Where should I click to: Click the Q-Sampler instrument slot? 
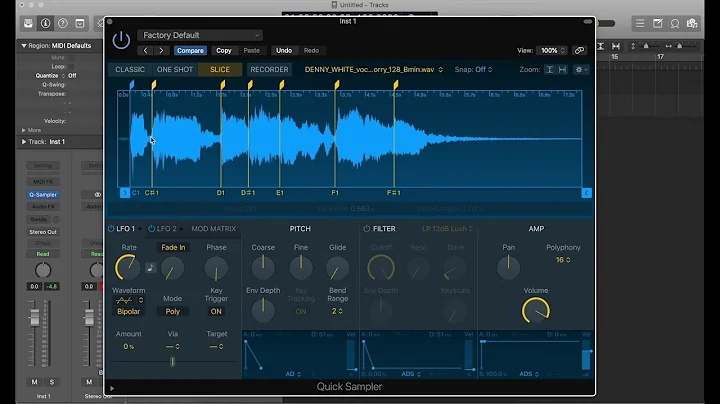(43, 195)
